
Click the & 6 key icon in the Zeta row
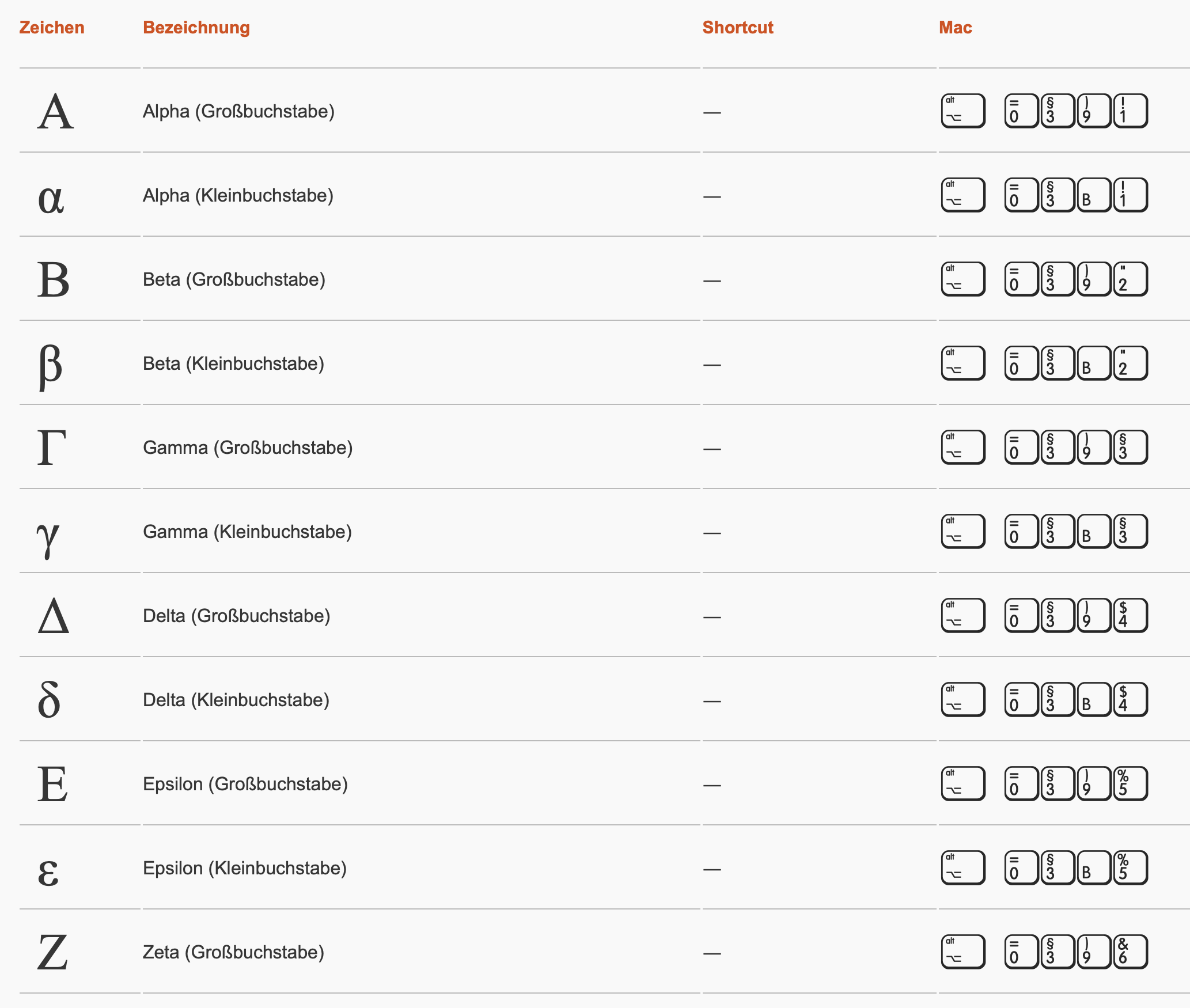pyautogui.click(x=1130, y=952)
